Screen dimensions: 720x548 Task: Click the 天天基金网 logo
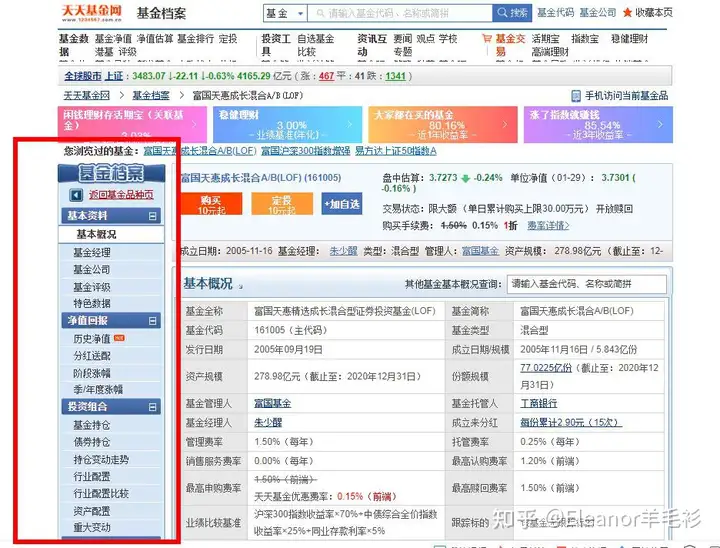coord(92,13)
